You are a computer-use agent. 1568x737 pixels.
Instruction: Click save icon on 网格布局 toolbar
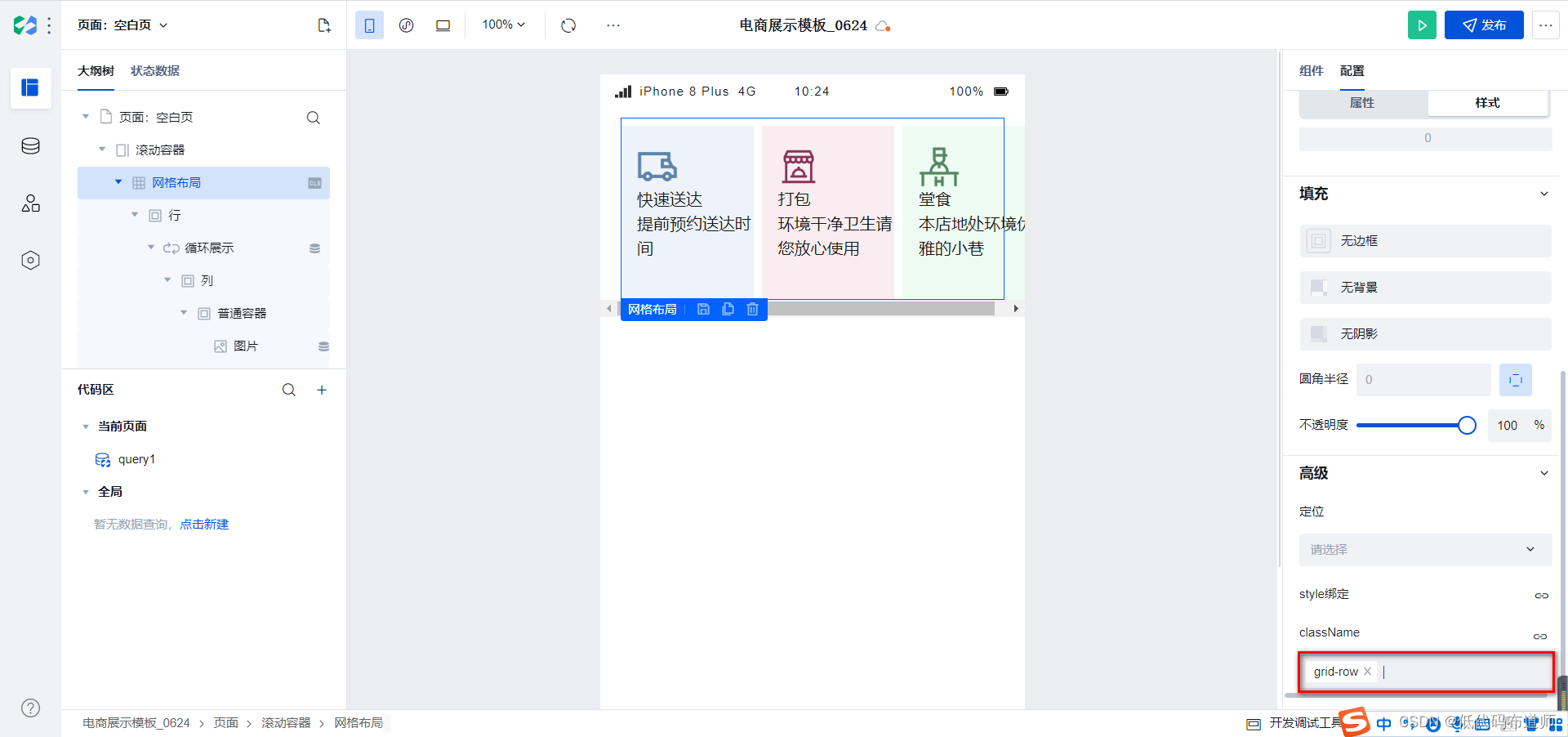click(703, 310)
